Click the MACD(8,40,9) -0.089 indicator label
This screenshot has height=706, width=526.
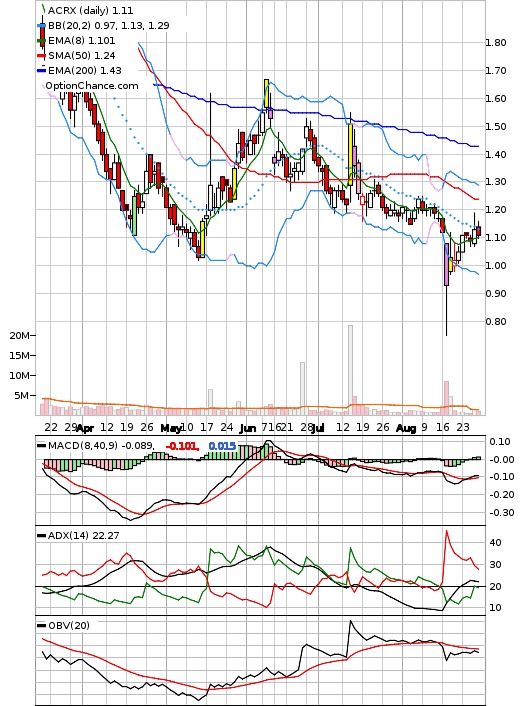(101, 446)
